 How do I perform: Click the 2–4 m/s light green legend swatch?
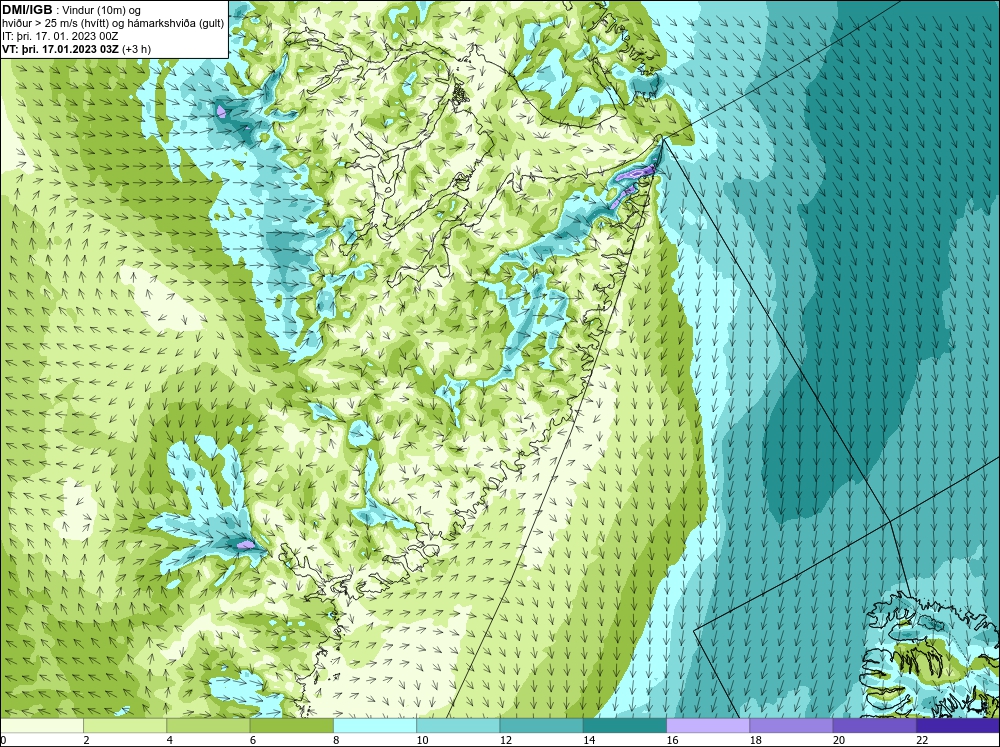click(125, 726)
